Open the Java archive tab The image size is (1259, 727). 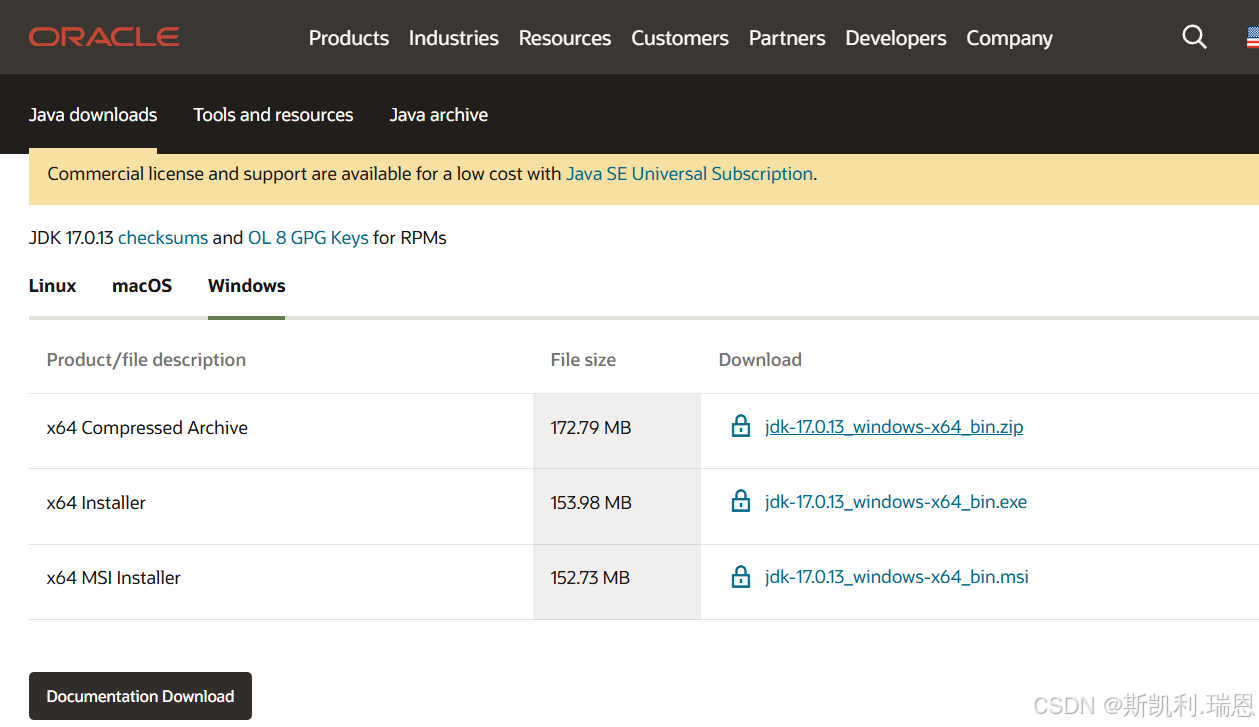point(439,115)
